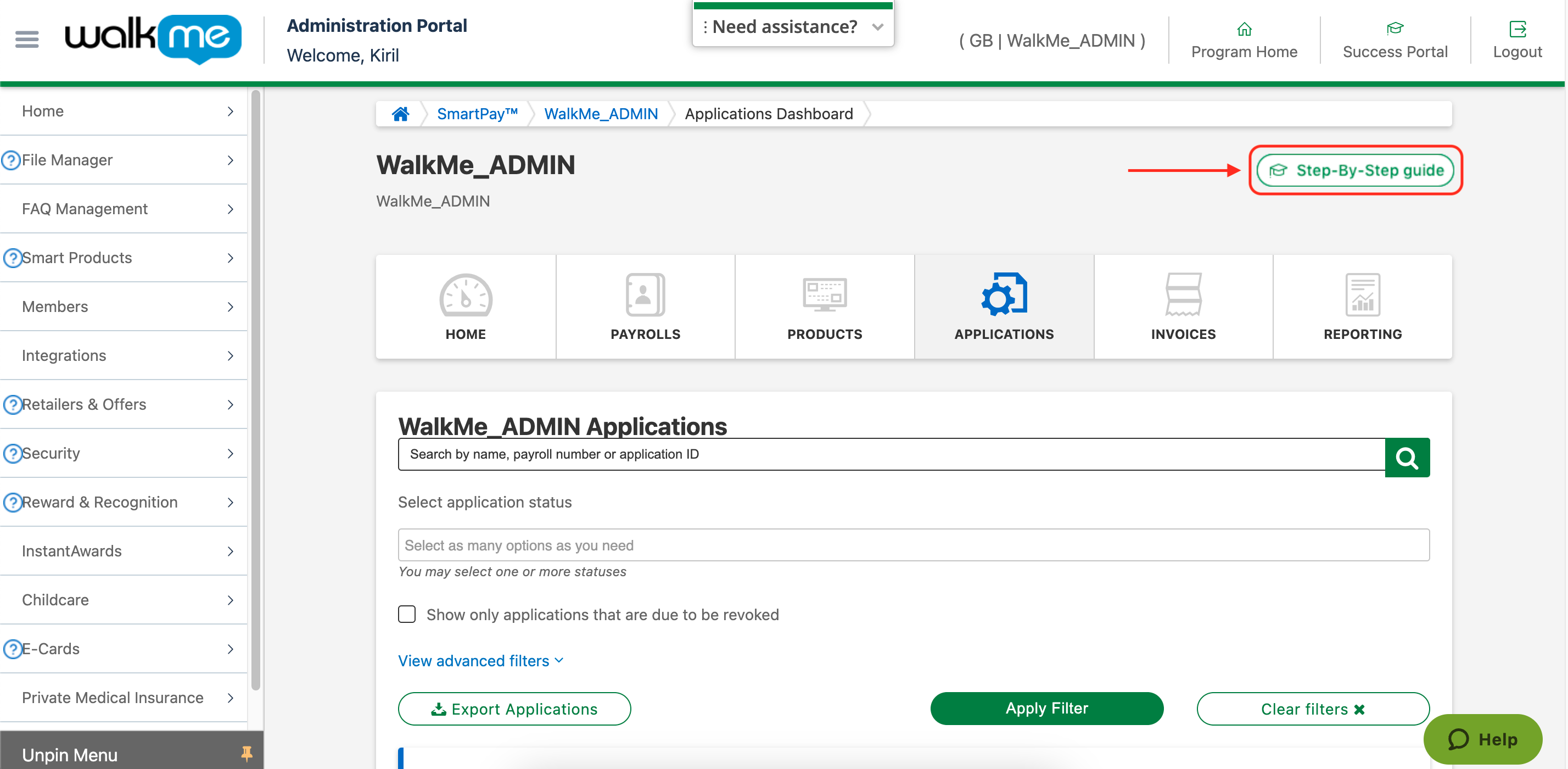1568x769 pixels.
Task: Click the Apply Filter button
Action: (x=1046, y=708)
